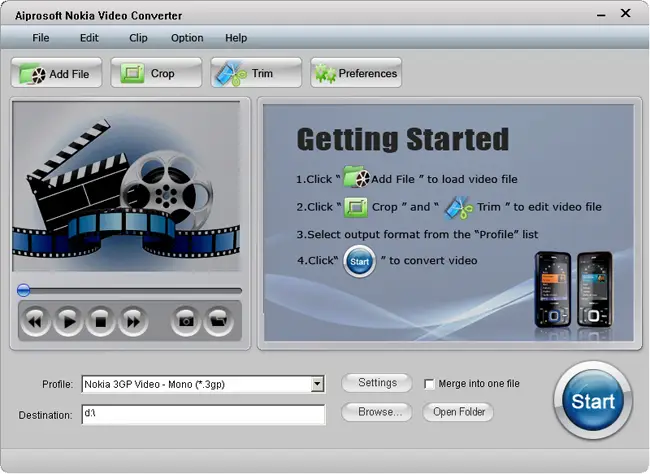This screenshot has width=650, height=474.
Task: Open the File menu
Action: pos(41,38)
